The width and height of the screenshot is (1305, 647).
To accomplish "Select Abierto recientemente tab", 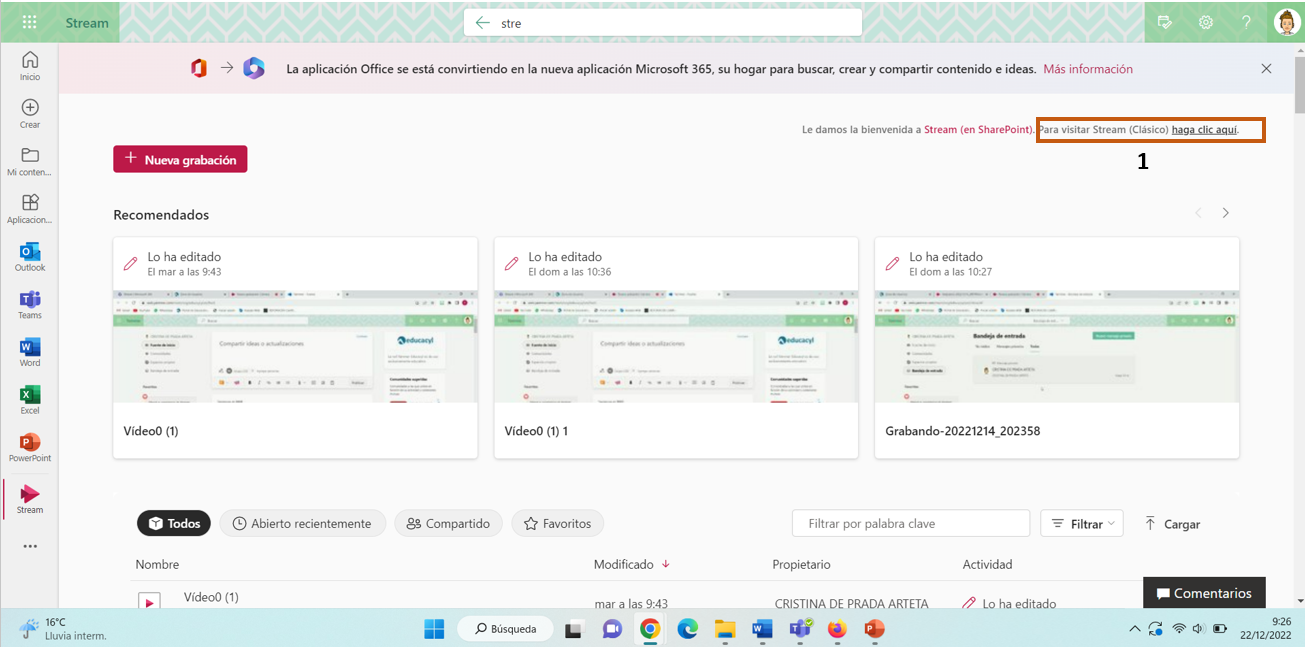I will [303, 523].
